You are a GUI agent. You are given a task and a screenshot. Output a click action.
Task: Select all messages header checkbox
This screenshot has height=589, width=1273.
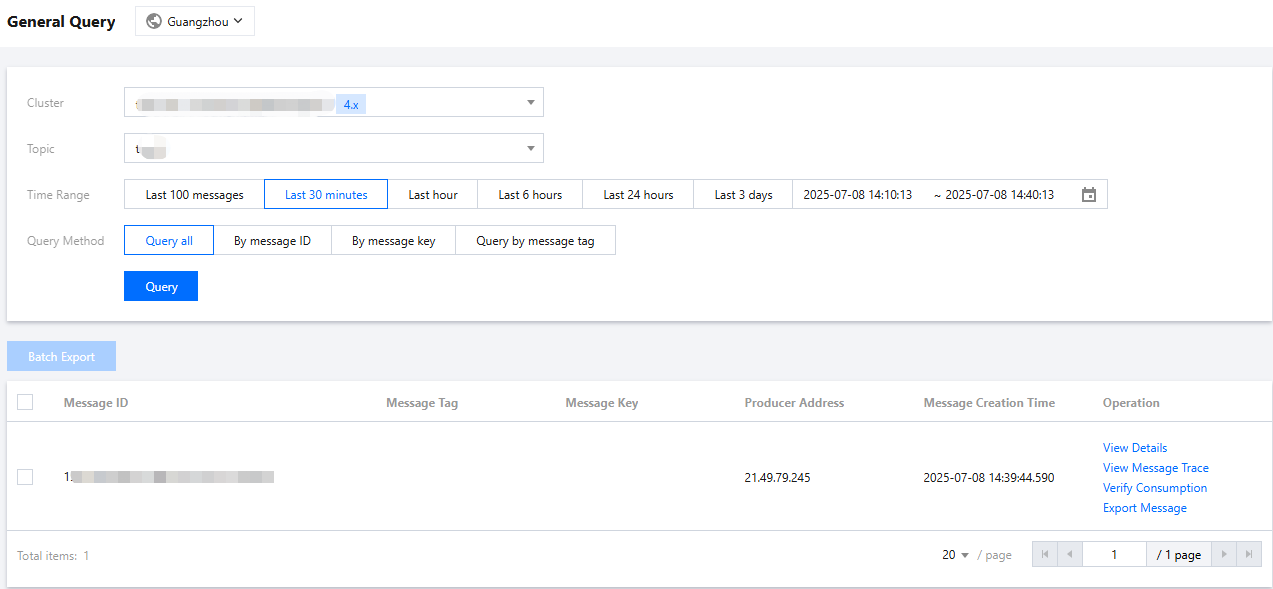tap(25, 402)
